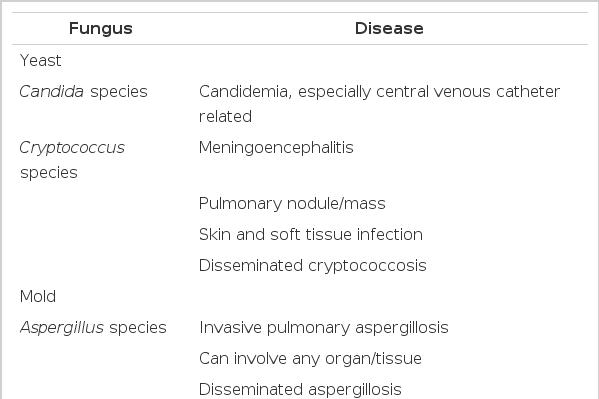Screen dimensions: 599x399
Task: Click 'species' under Cryptococcus
Action: 49,173
